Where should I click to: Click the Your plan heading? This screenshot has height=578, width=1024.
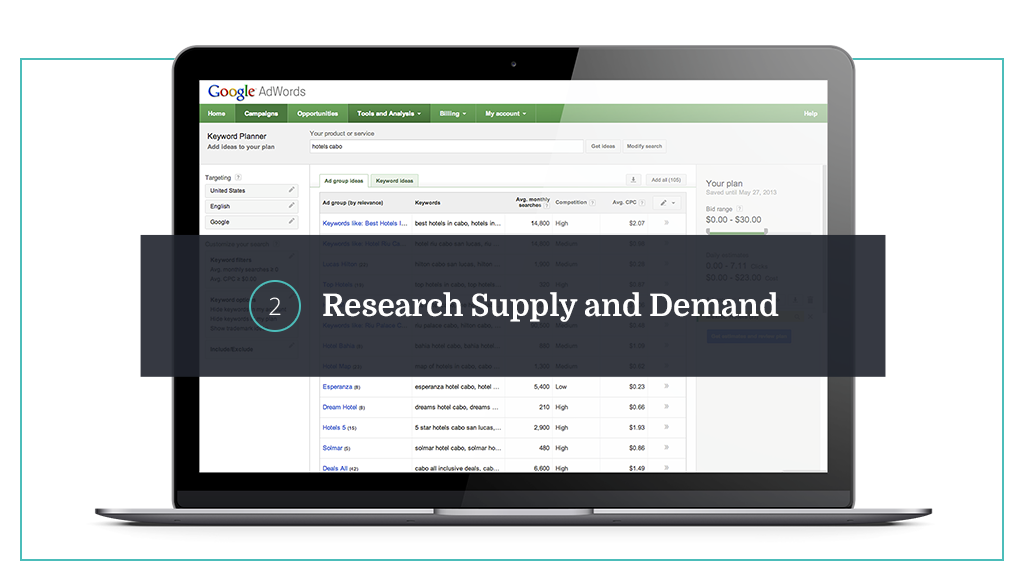point(724,184)
